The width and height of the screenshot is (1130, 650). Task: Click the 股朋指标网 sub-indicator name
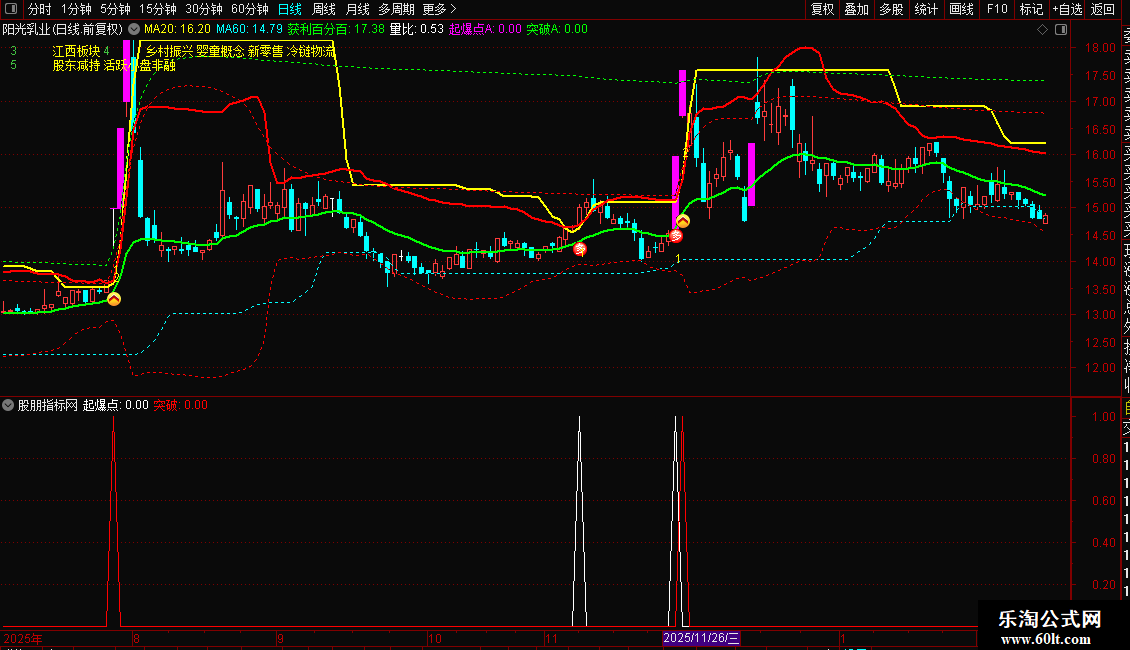pos(48,405)
